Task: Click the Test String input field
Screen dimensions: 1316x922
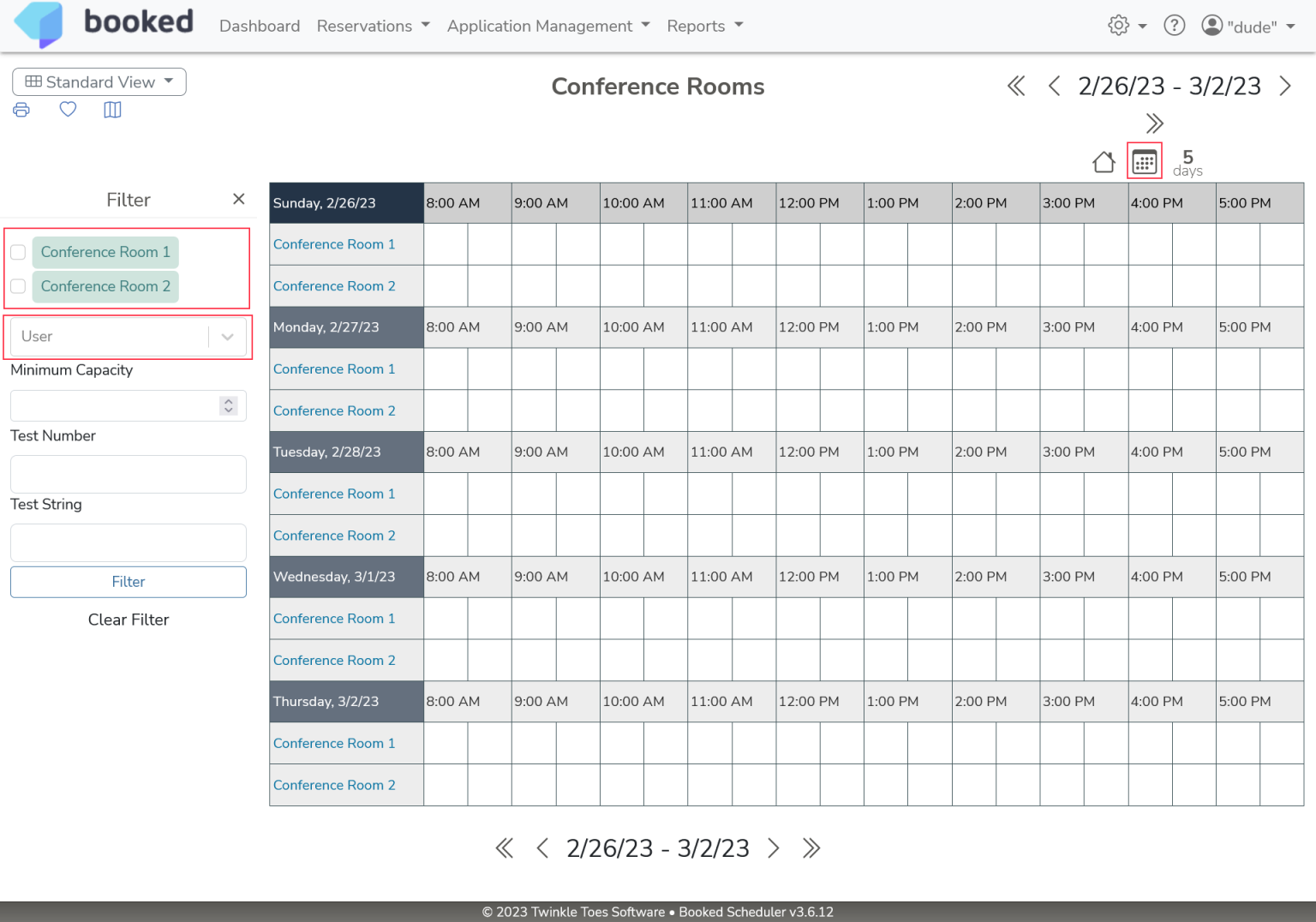Action: pyautogui.click(x=129, y=542)
